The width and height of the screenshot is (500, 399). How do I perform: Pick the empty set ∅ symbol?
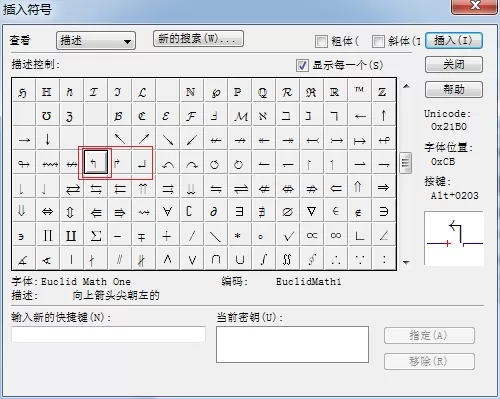coord(287,211)
